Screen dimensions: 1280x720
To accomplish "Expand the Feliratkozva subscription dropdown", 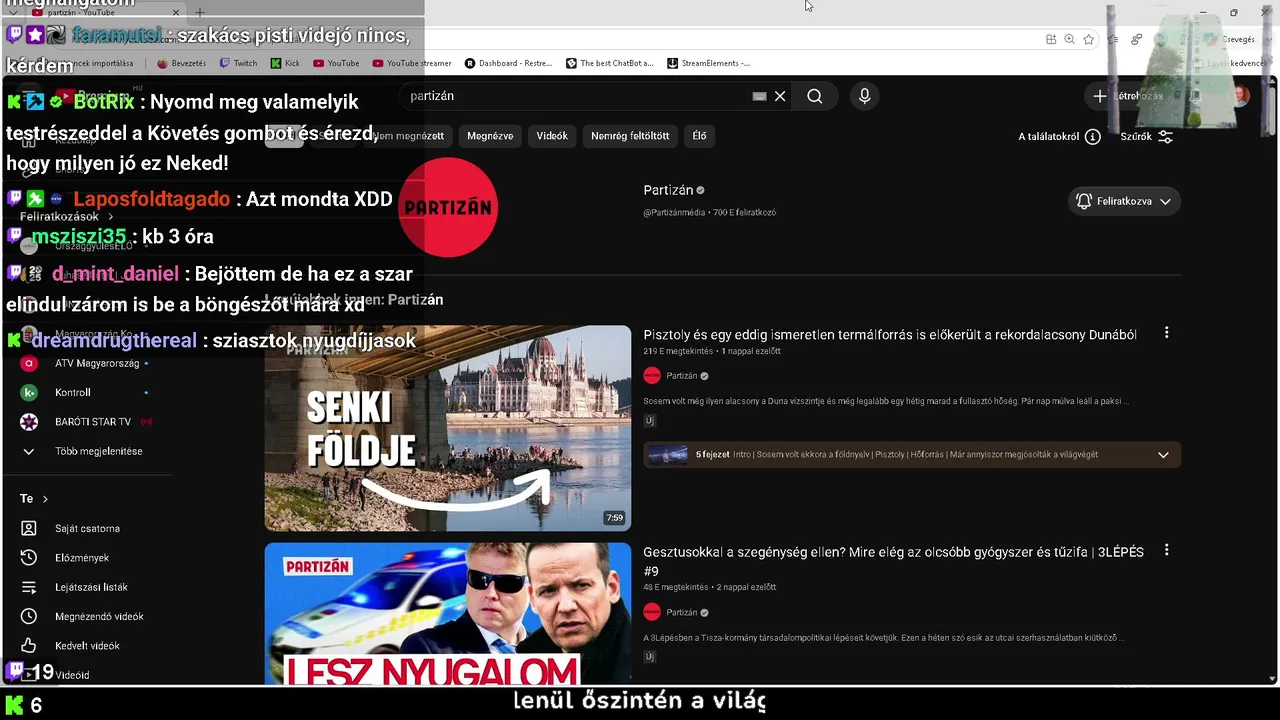I will tap(1124, 201).
